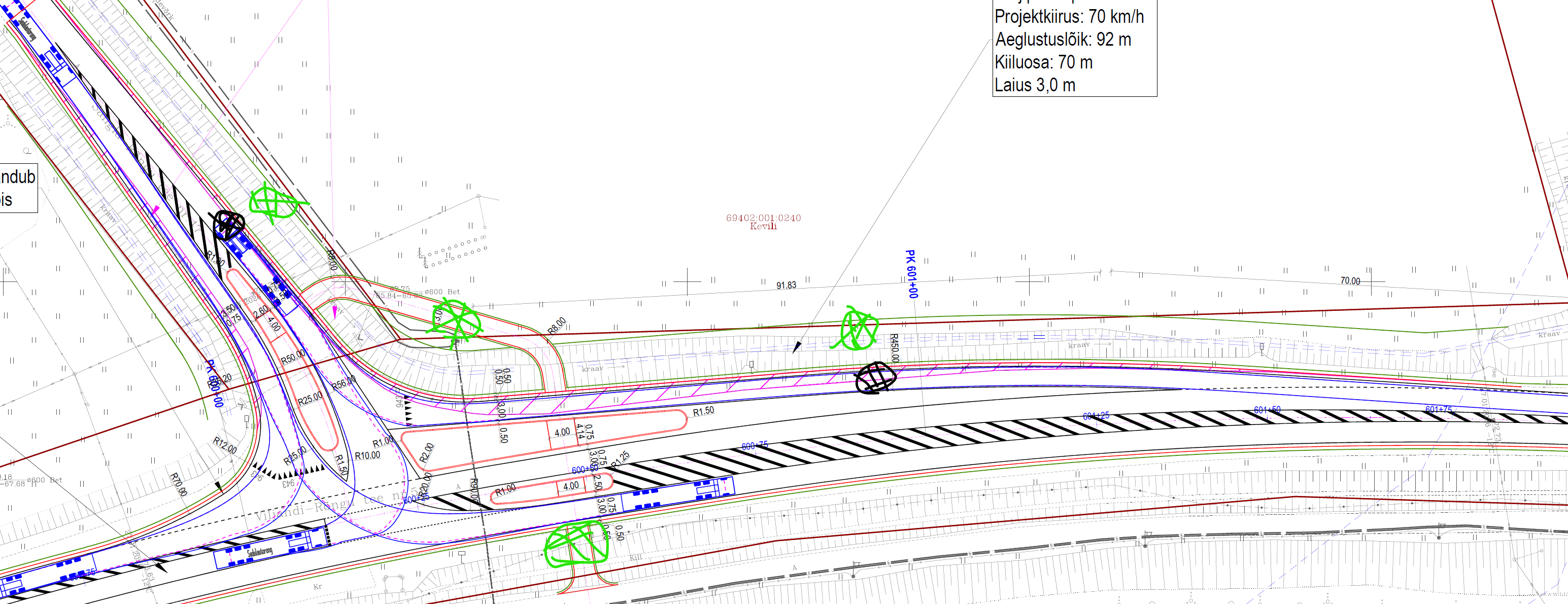The image size is (1568, 604).
Task: Click the 'Projektkiirus: 70 km/h' annotation text
Action: coord(1069,17)
